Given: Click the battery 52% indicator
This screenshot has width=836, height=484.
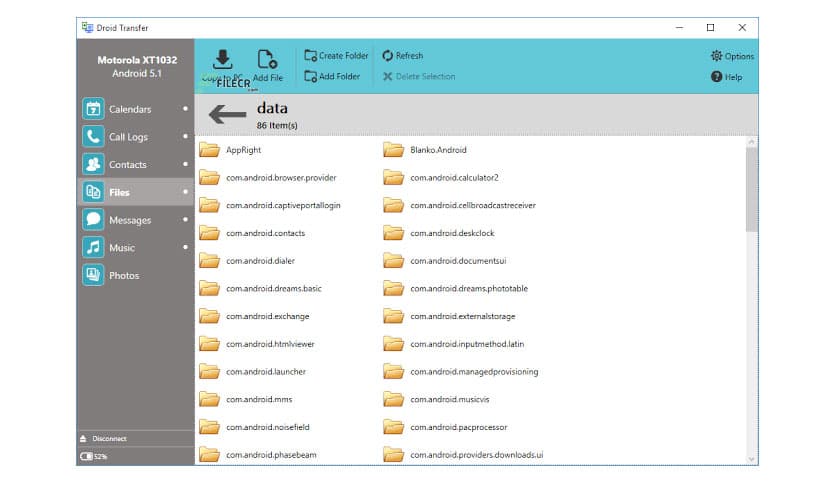Looking at the screenshot, I should pos(93,456).
